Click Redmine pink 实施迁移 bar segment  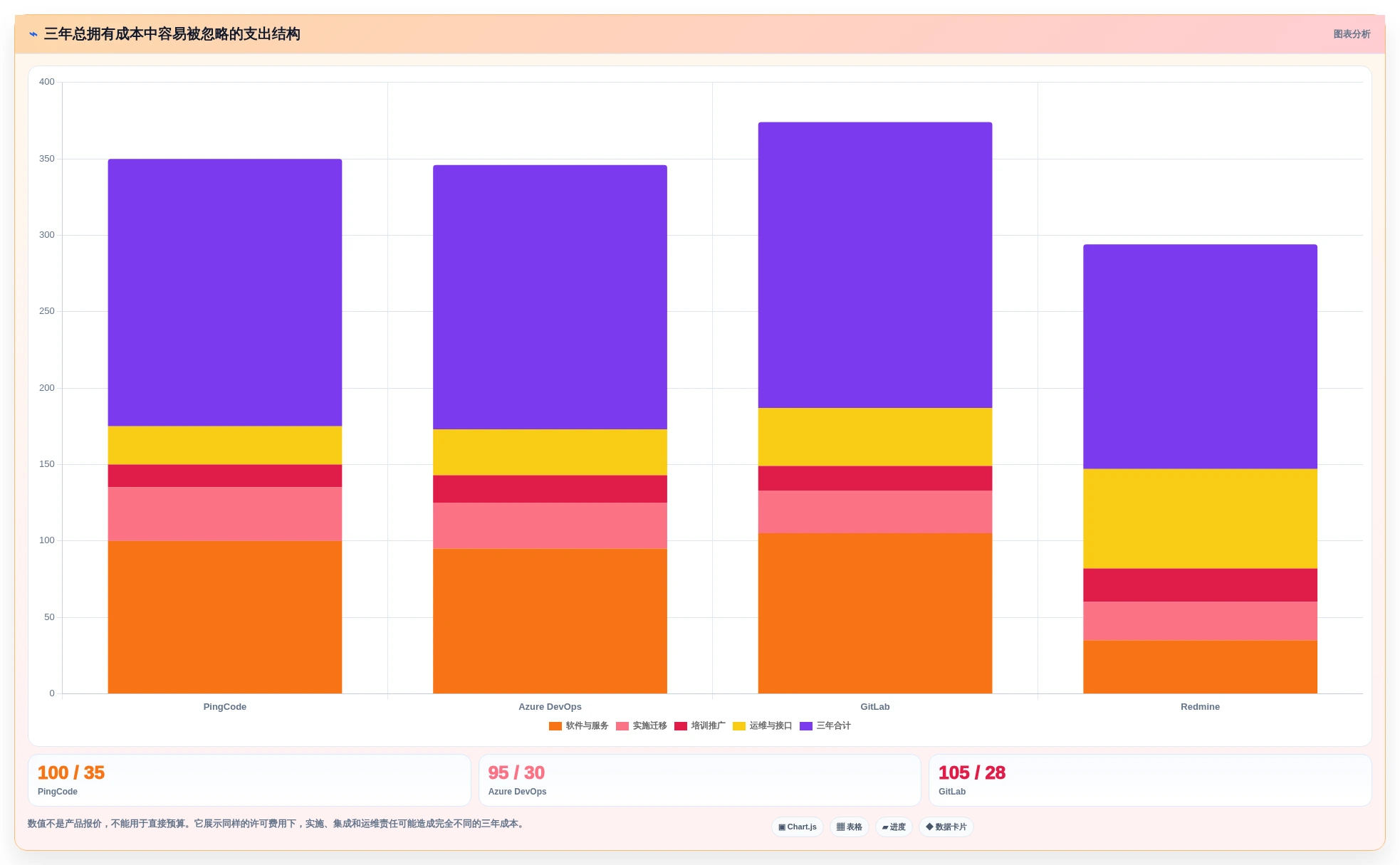click(1200, 622)
